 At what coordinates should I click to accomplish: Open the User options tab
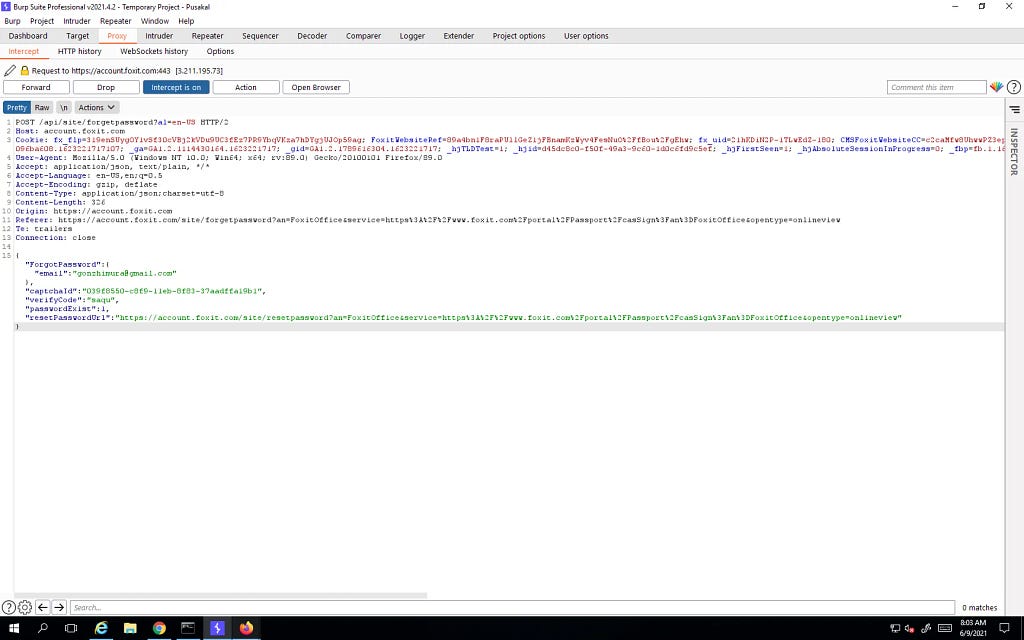(586, 36)
